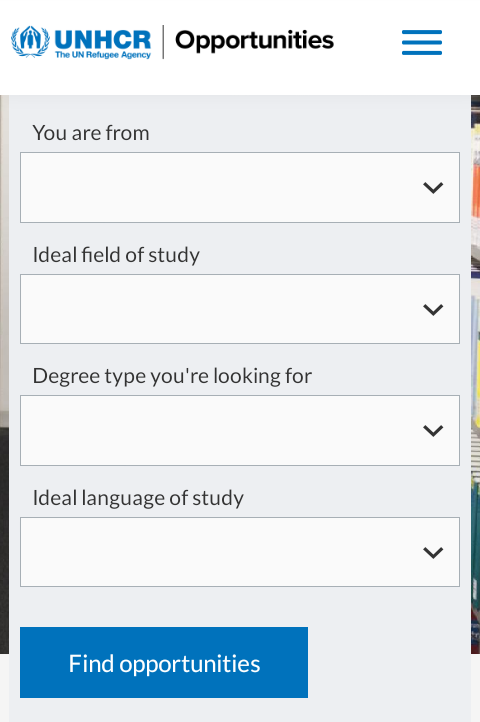
Task: Click the chevron in You are from
Action: 433,187
